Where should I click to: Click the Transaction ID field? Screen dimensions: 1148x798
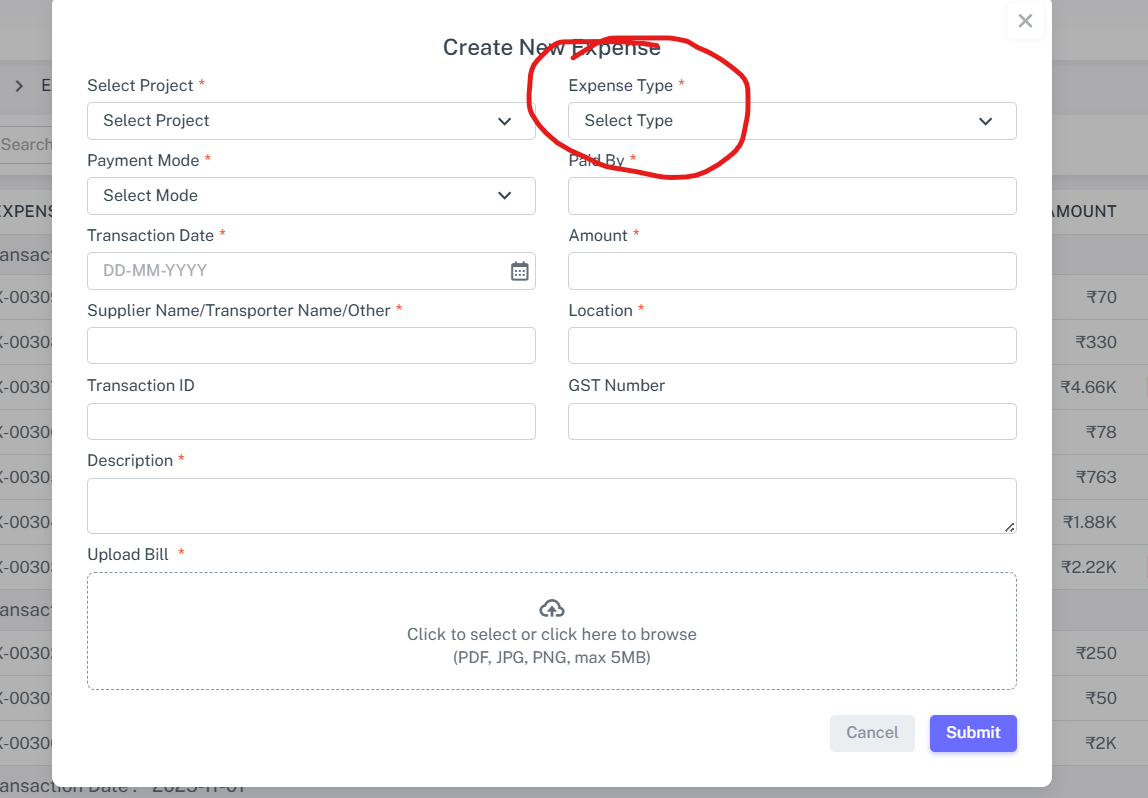coord(311,422)
